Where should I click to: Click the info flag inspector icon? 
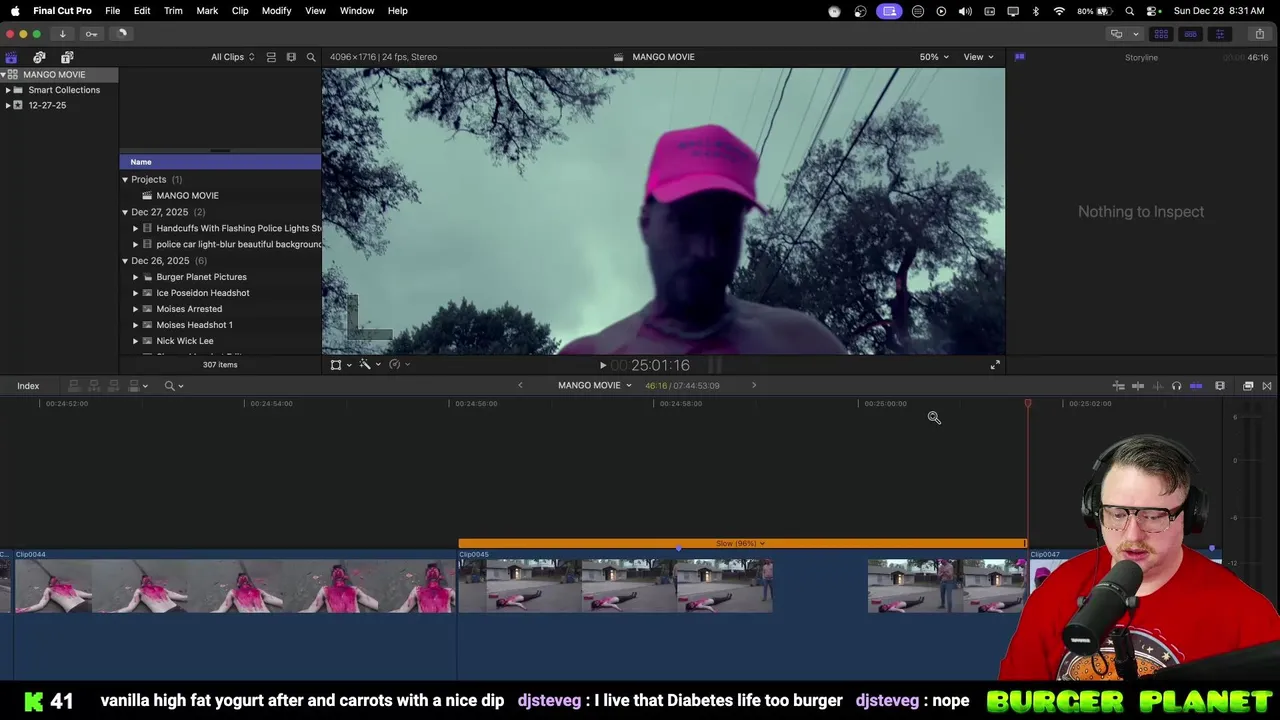point(1019,57)
